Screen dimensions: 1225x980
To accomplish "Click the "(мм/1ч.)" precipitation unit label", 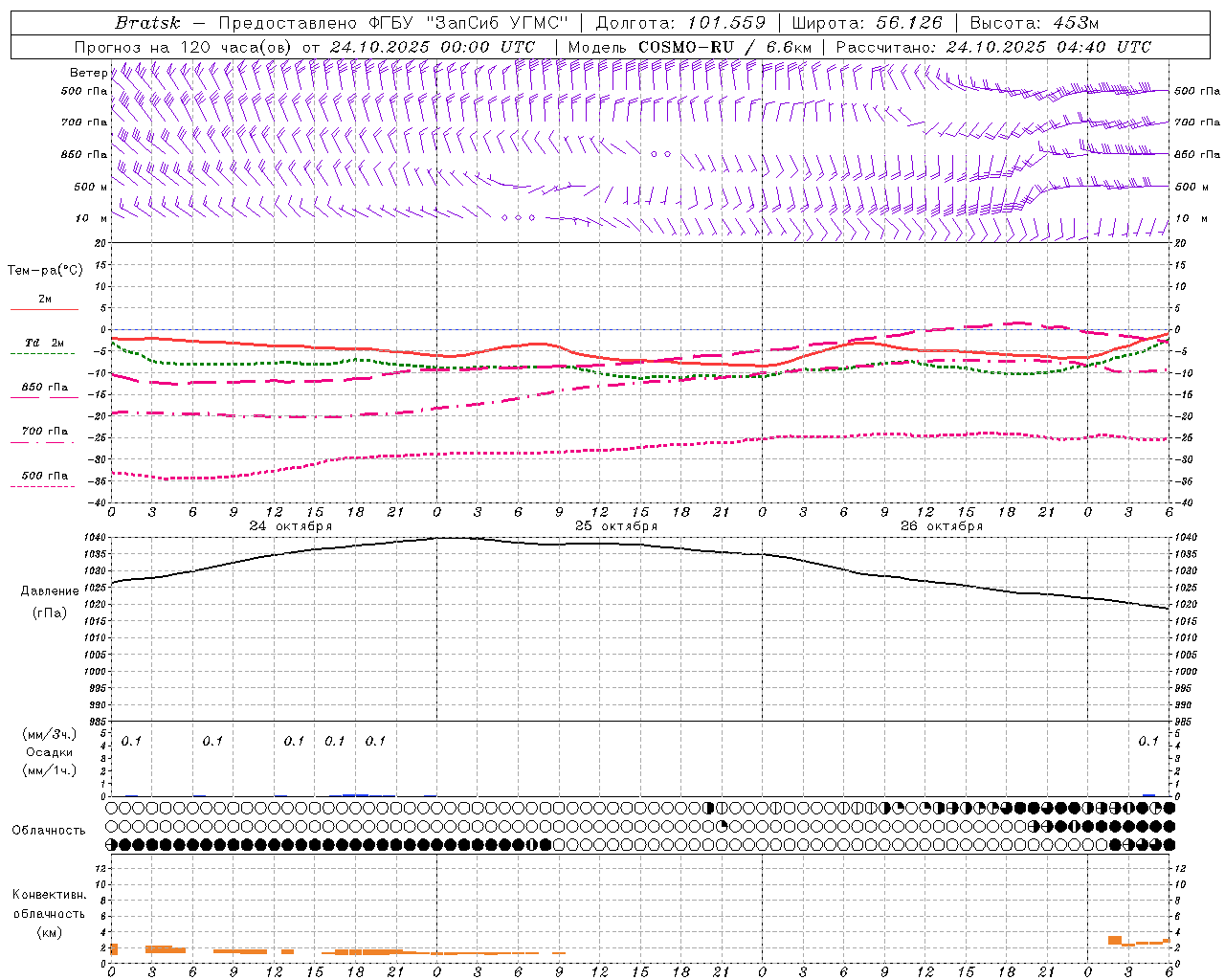I will point(50,770).
